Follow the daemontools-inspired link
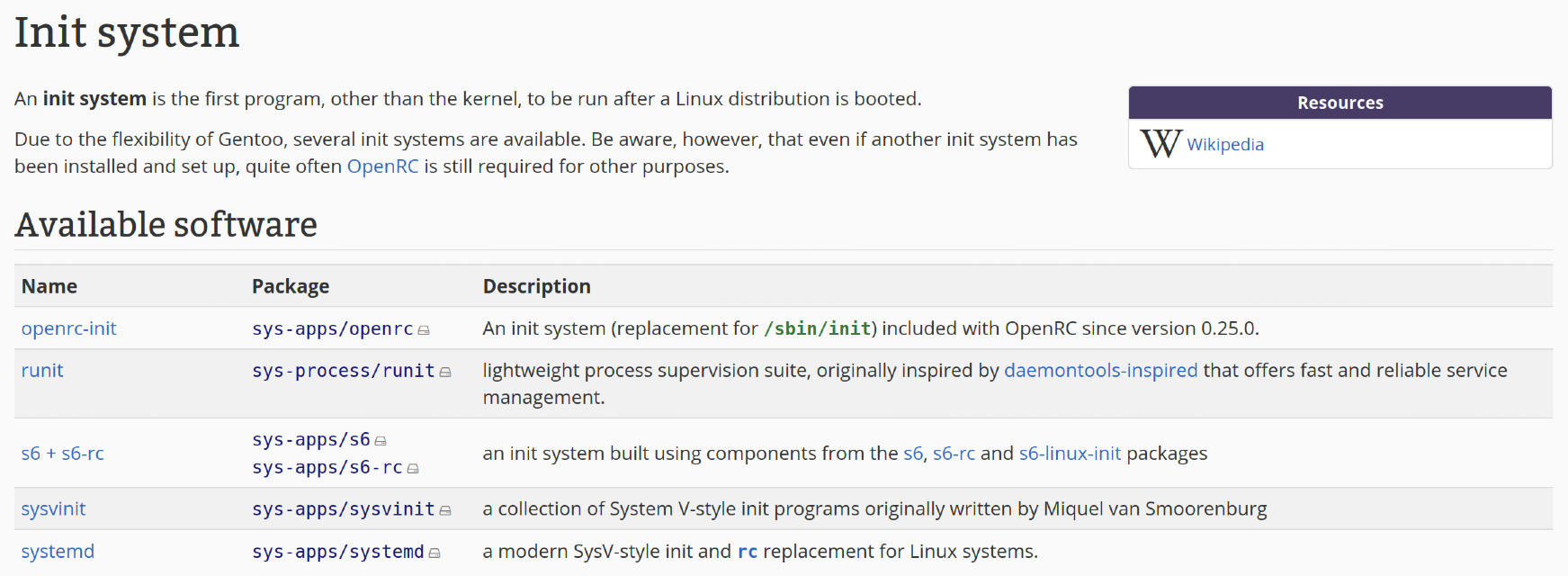 1101,370
